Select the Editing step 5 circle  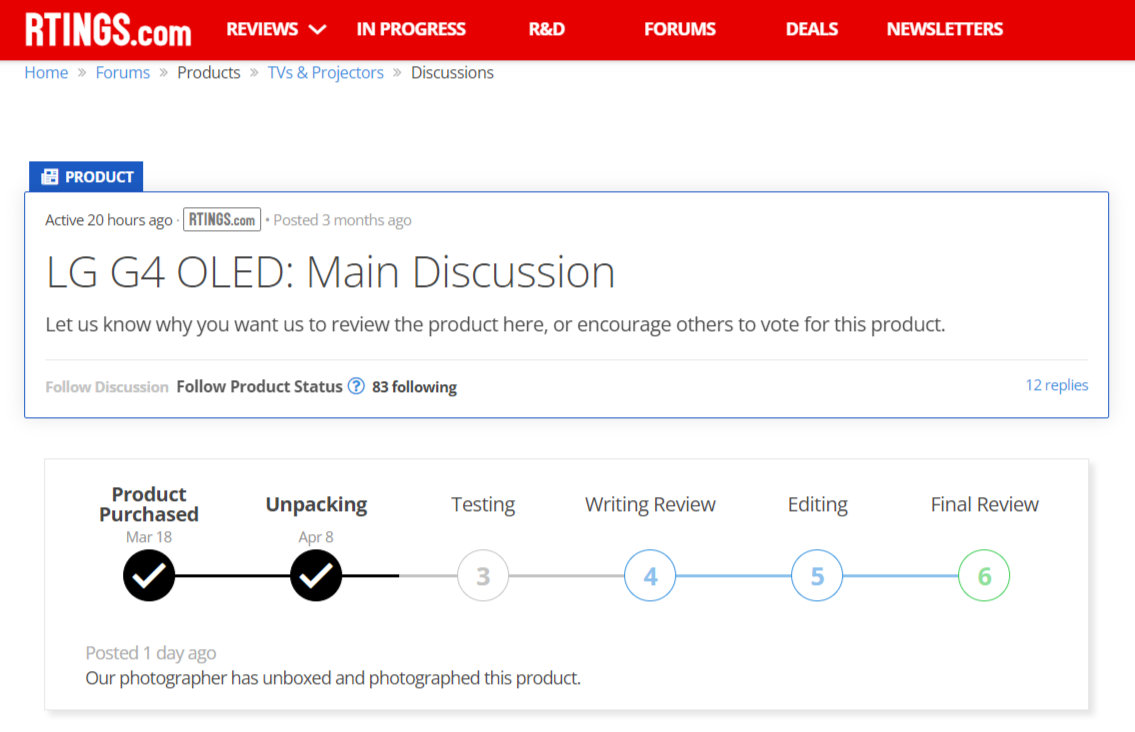[x=817, y=577]
